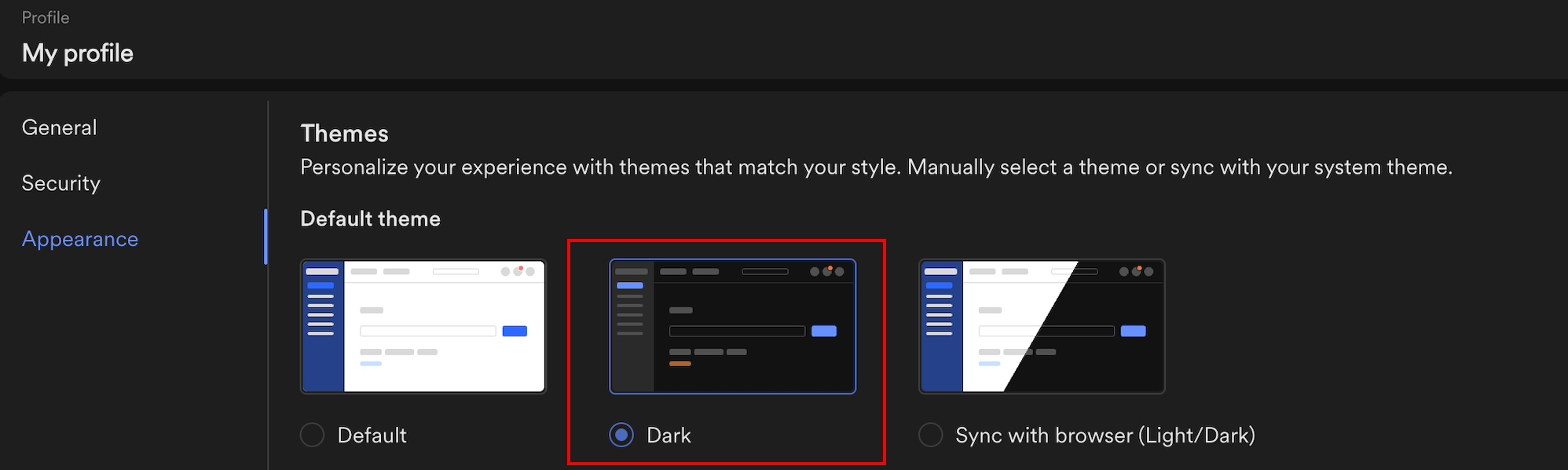Click the Sync with browser preview thumbnail
Viewport: 1568px width, 470px height.
(x=1042, y=326)
